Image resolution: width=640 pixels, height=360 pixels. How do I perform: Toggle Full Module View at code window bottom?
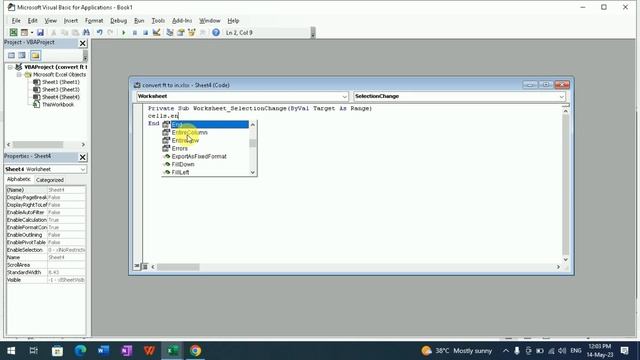coord(144,267)
